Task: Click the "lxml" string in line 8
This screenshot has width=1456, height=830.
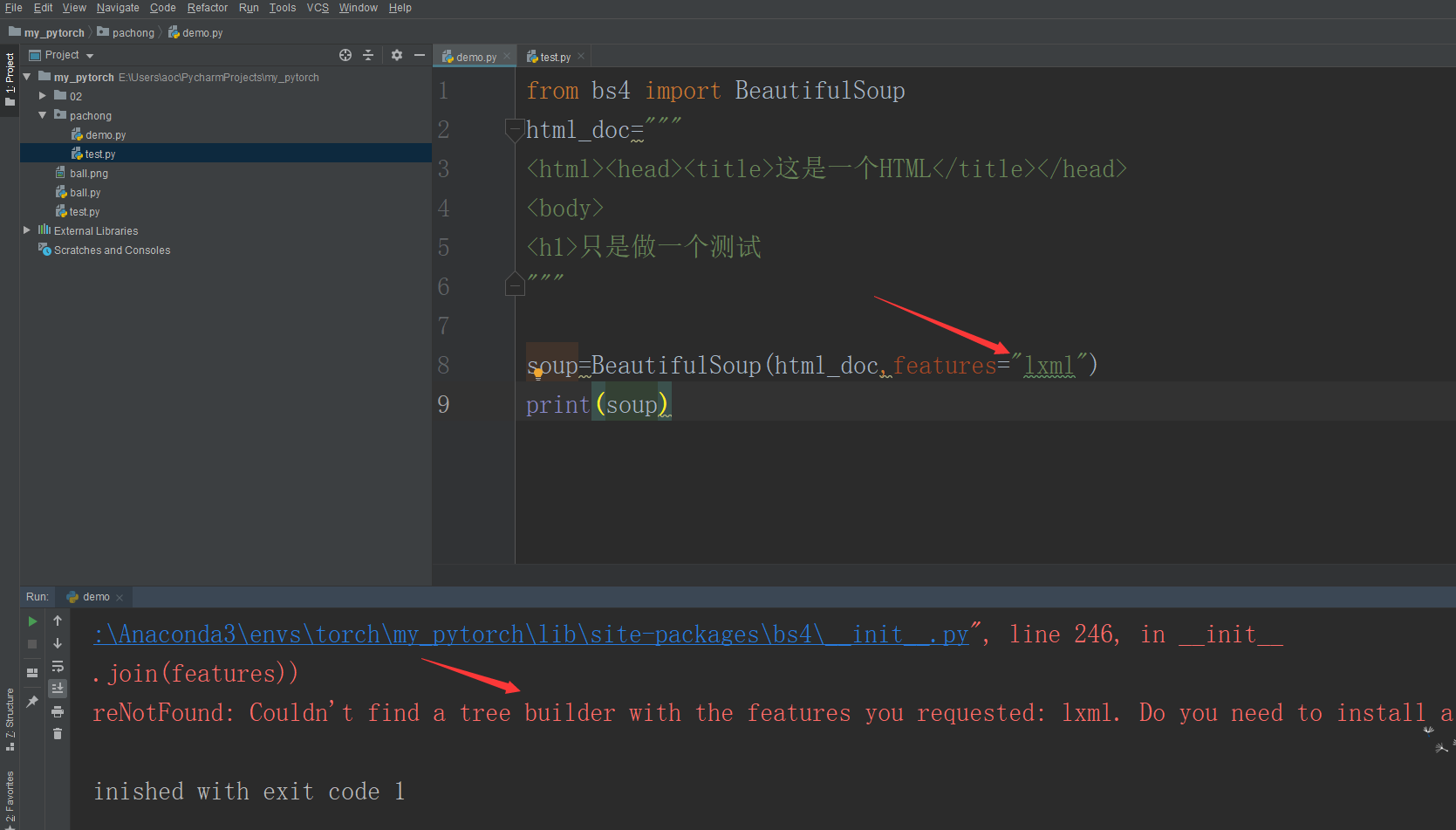Action: click(1049, 365)
